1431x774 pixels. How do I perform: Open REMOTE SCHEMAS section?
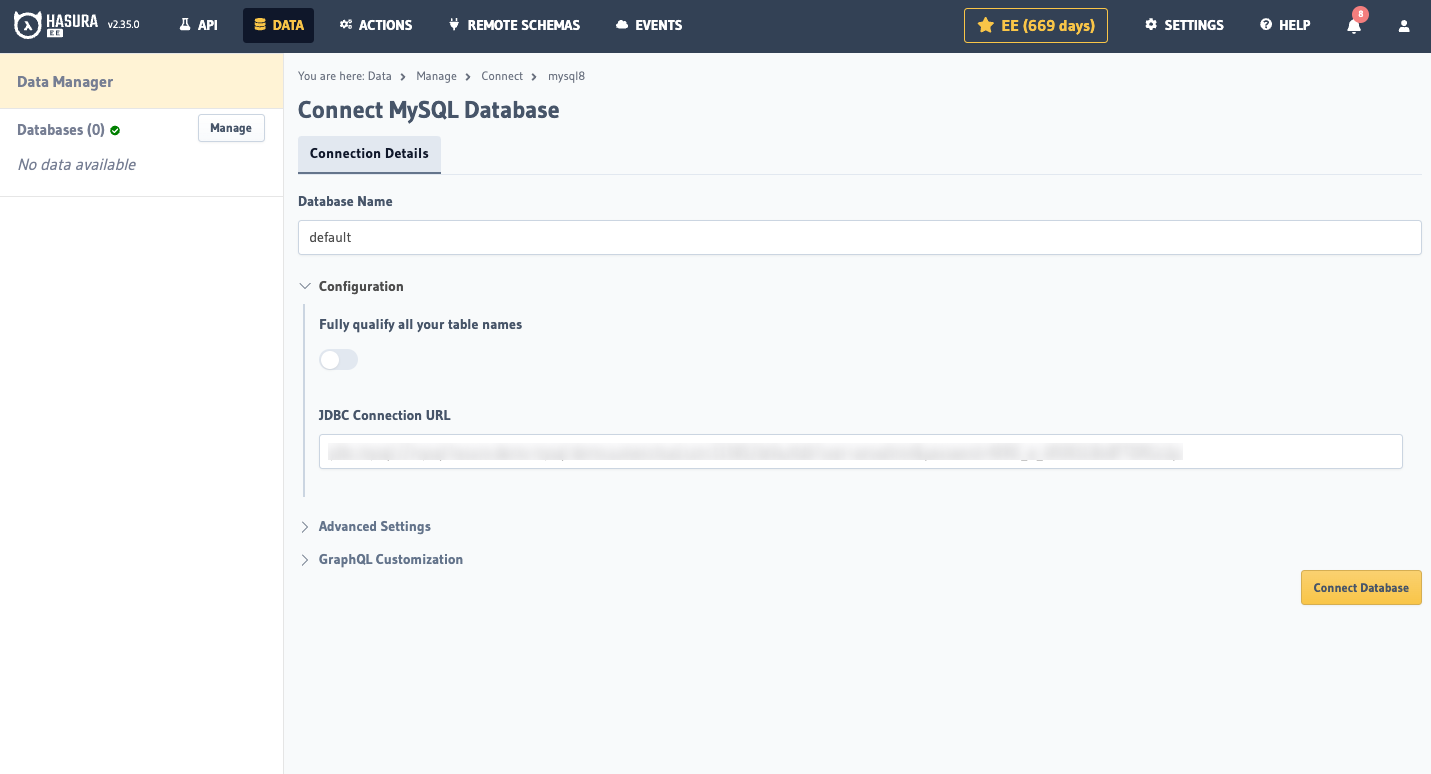(x=514, y=25)
